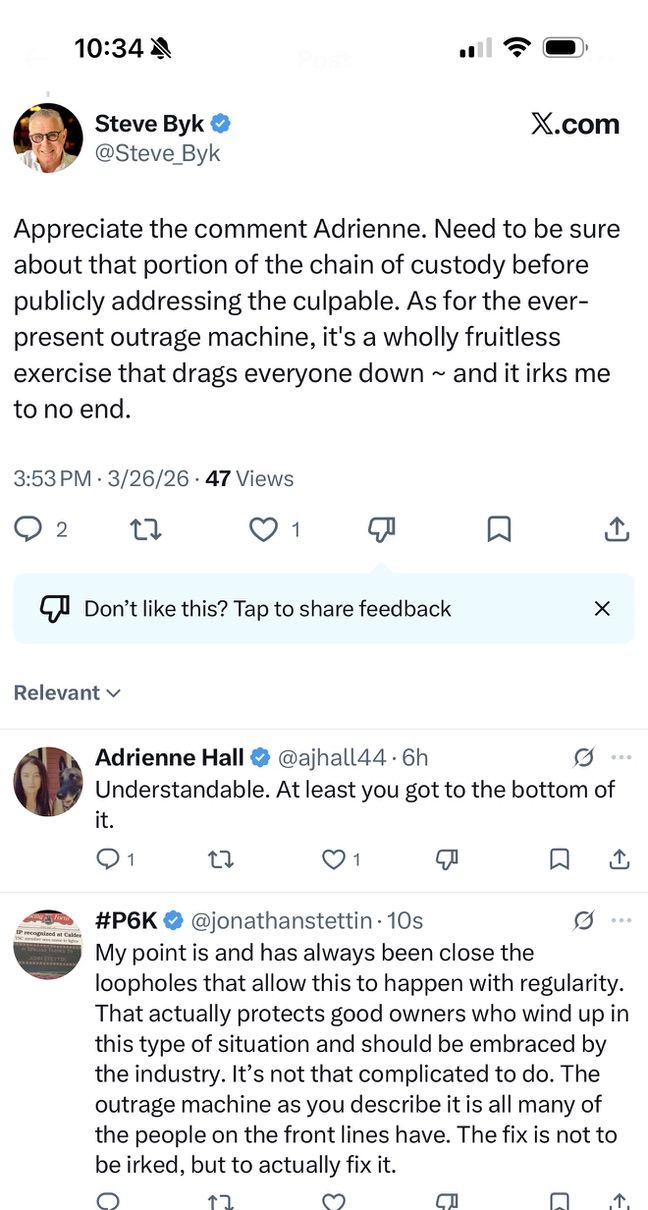Open more options on #P6K reply

621,920
